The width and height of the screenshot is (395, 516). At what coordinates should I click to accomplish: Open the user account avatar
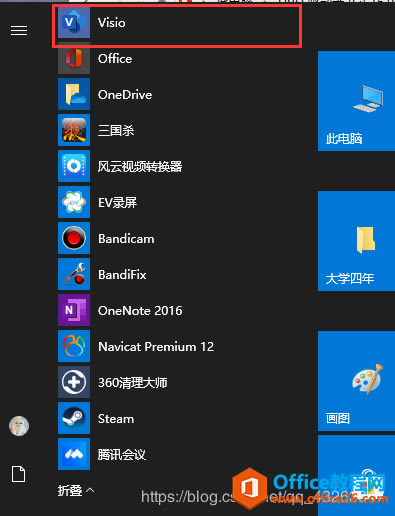click(19, 426)
